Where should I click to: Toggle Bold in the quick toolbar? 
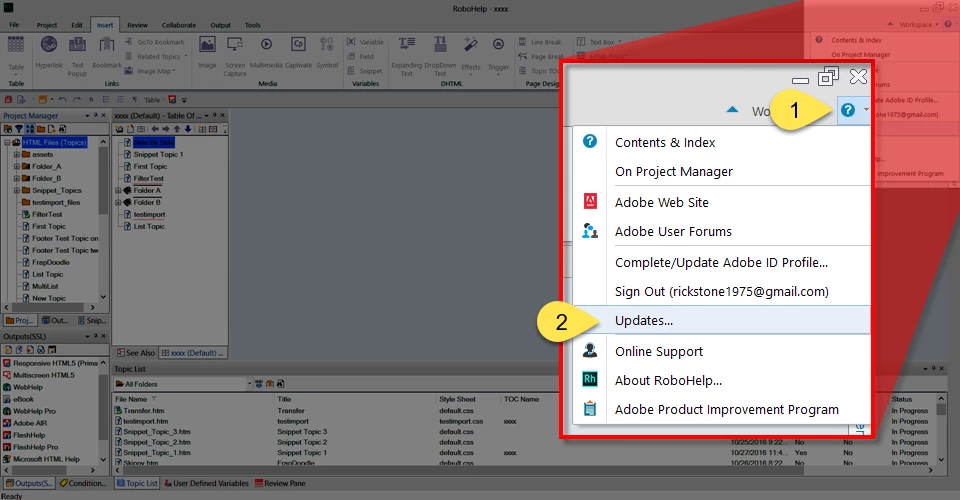tap(91, 100)
